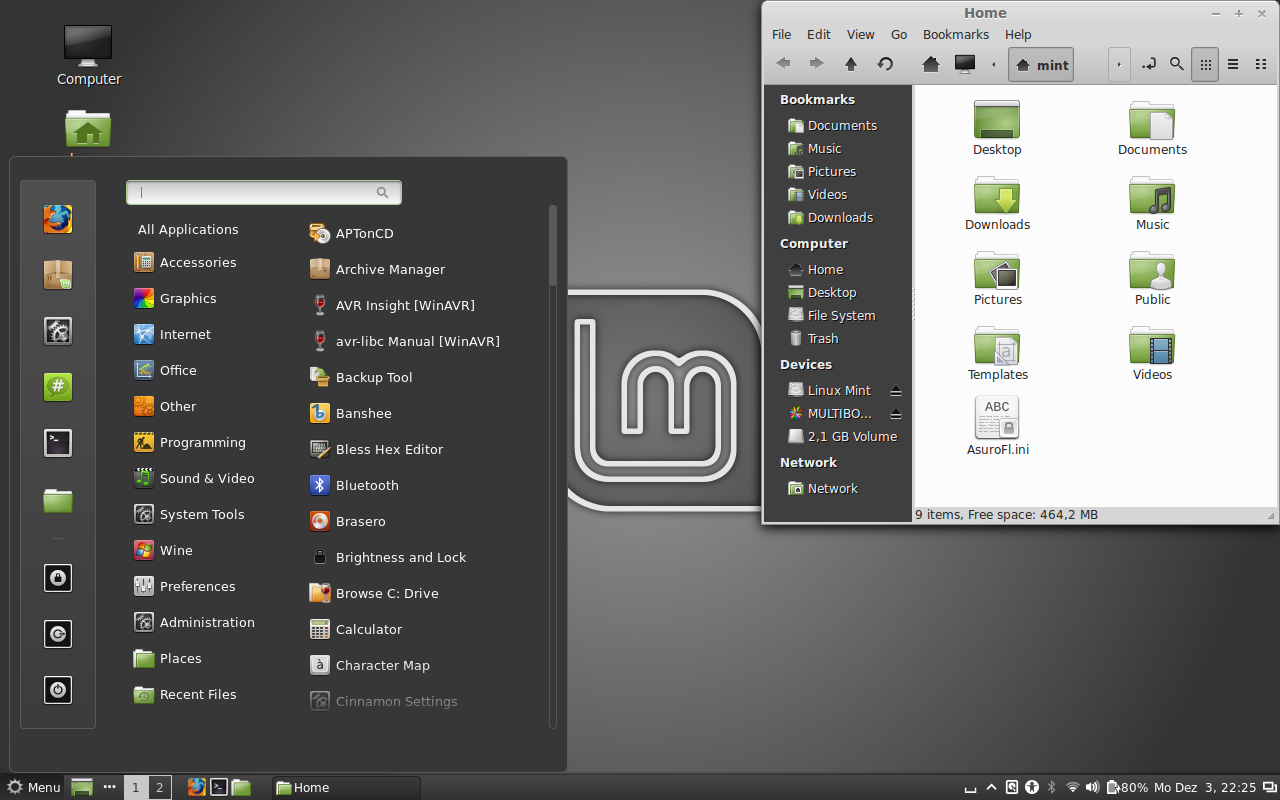Viewport: 1280px width, 800px height.
Task: Lock the screen from menu sidebar
Action: (x=58, y=578)
